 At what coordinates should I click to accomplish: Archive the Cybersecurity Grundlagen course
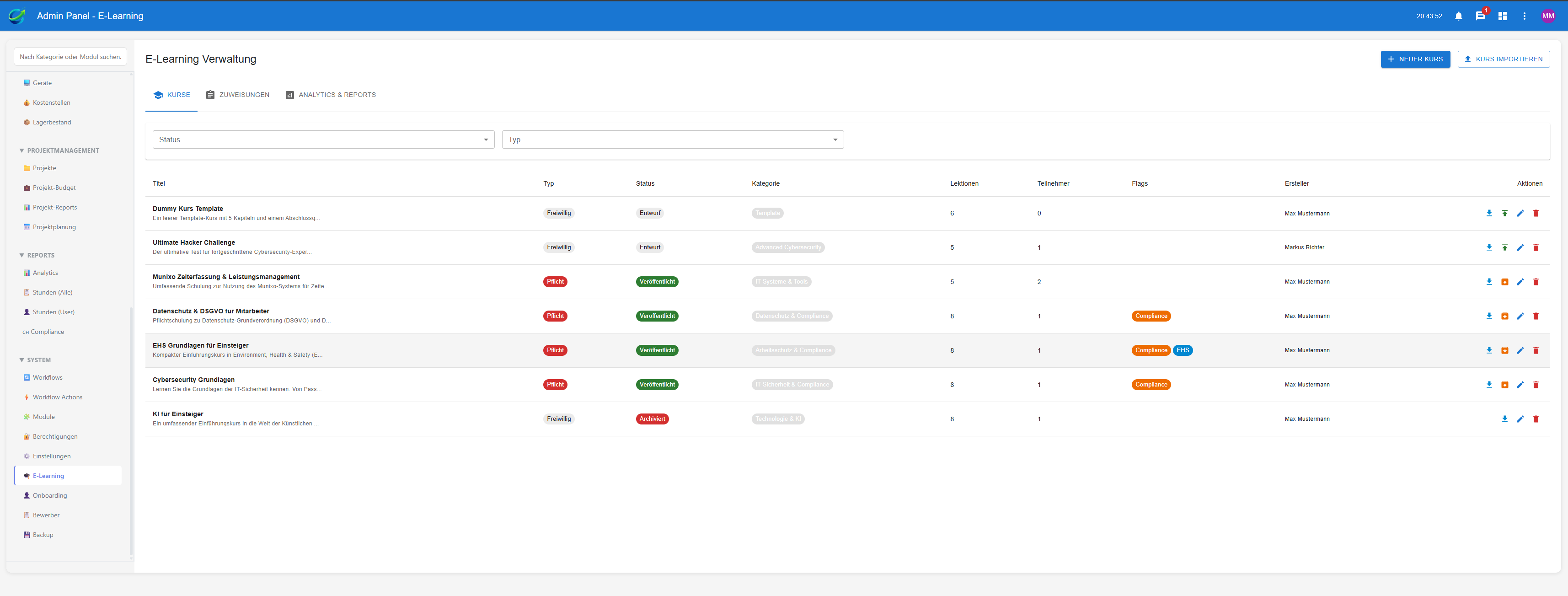(1504, 385)
